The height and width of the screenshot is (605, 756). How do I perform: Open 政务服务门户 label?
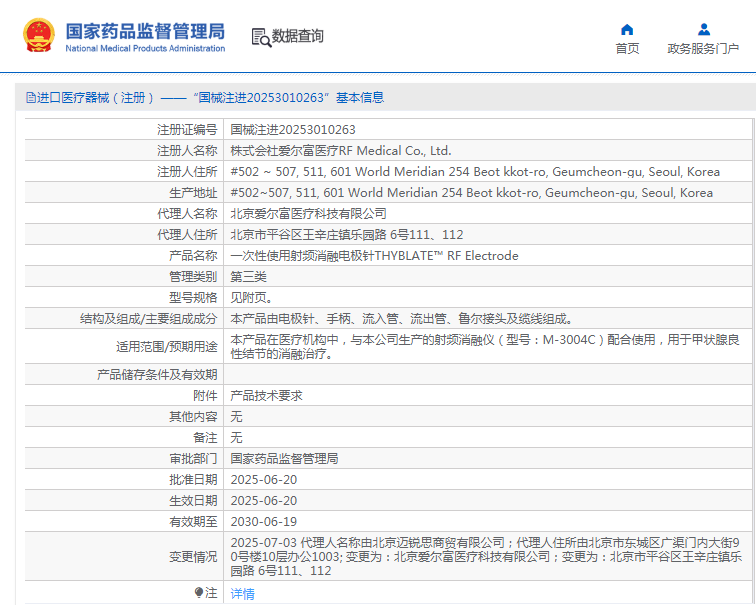click(703, 49)
